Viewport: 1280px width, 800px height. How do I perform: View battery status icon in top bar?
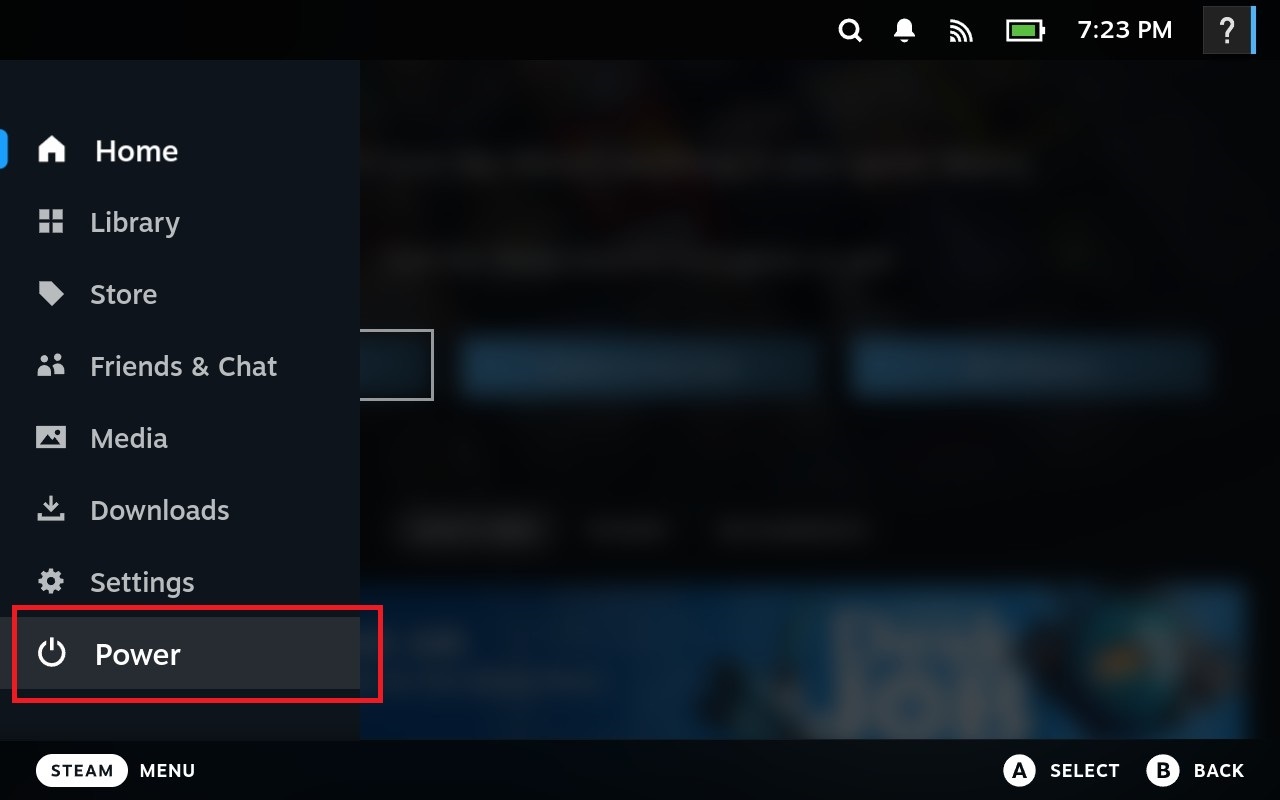pyautogui.click(x=1025, y=31)
